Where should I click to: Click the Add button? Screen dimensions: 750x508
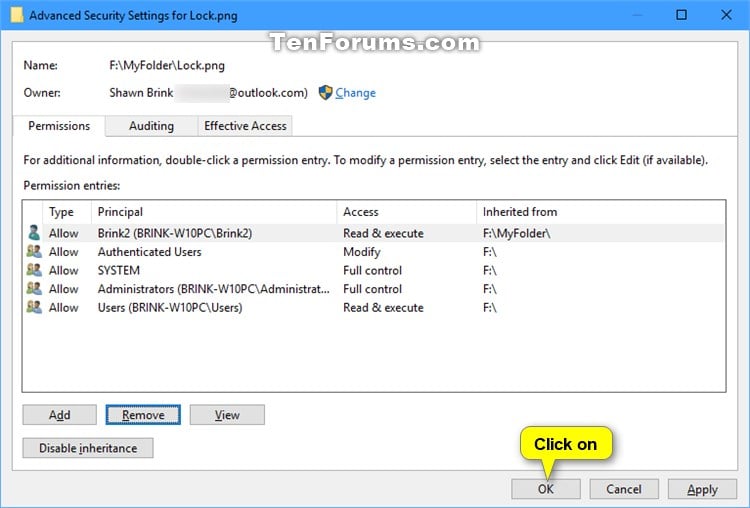point(59,415)
